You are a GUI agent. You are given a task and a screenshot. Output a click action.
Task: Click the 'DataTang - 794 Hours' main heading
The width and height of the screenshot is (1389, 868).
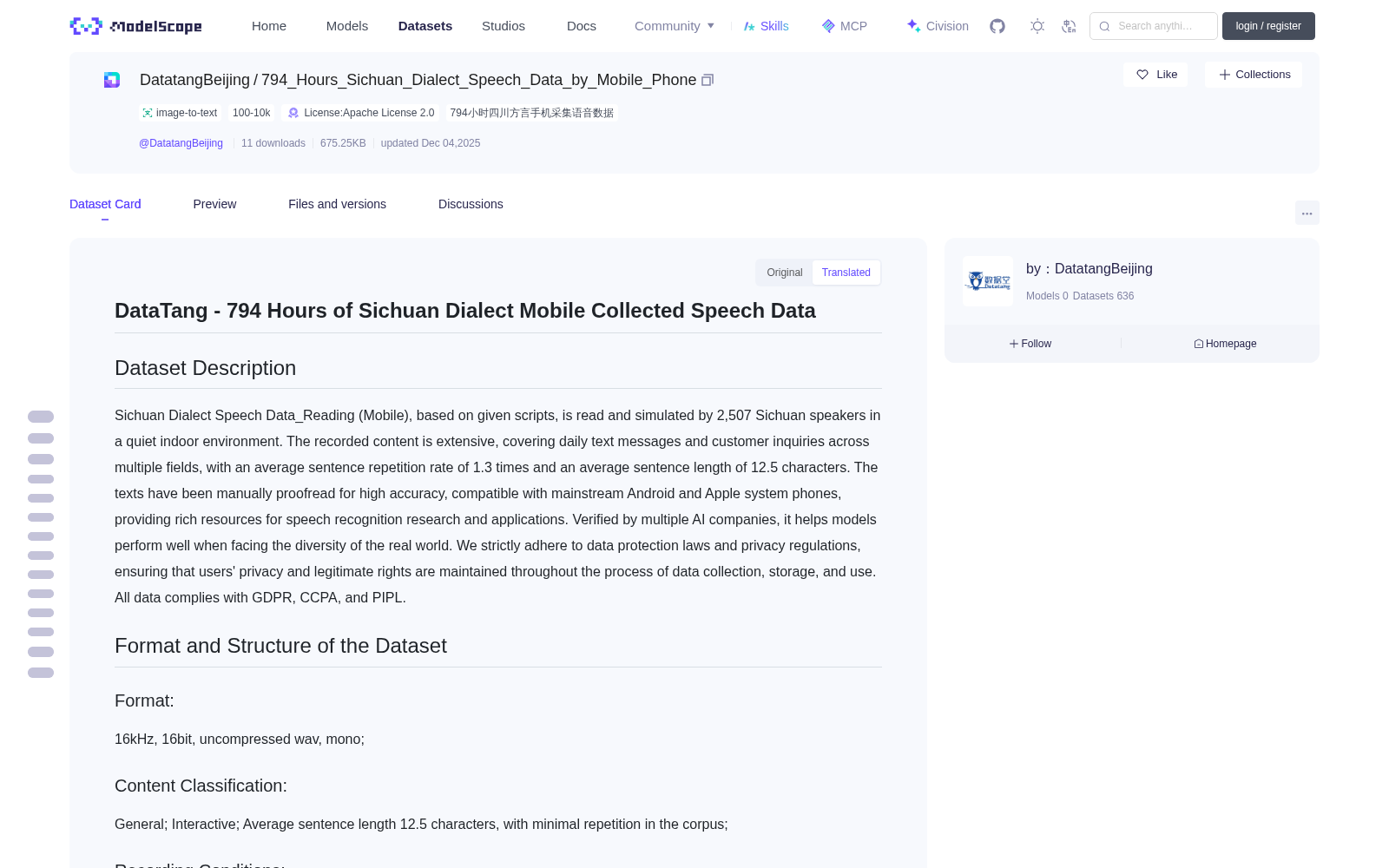tap(465, 311)
